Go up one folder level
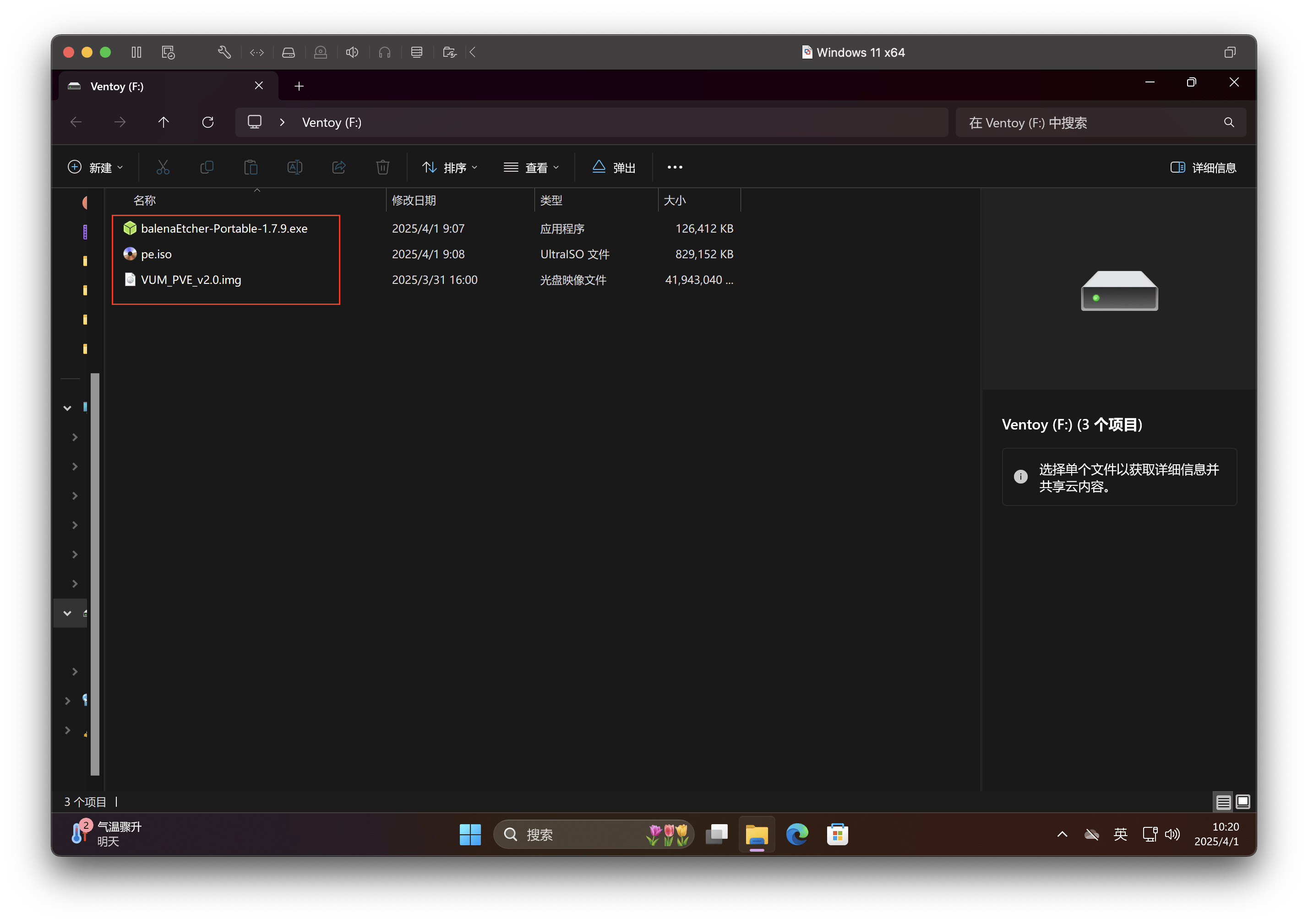This screenshot has height=924, width=1308. pos(163,122)
